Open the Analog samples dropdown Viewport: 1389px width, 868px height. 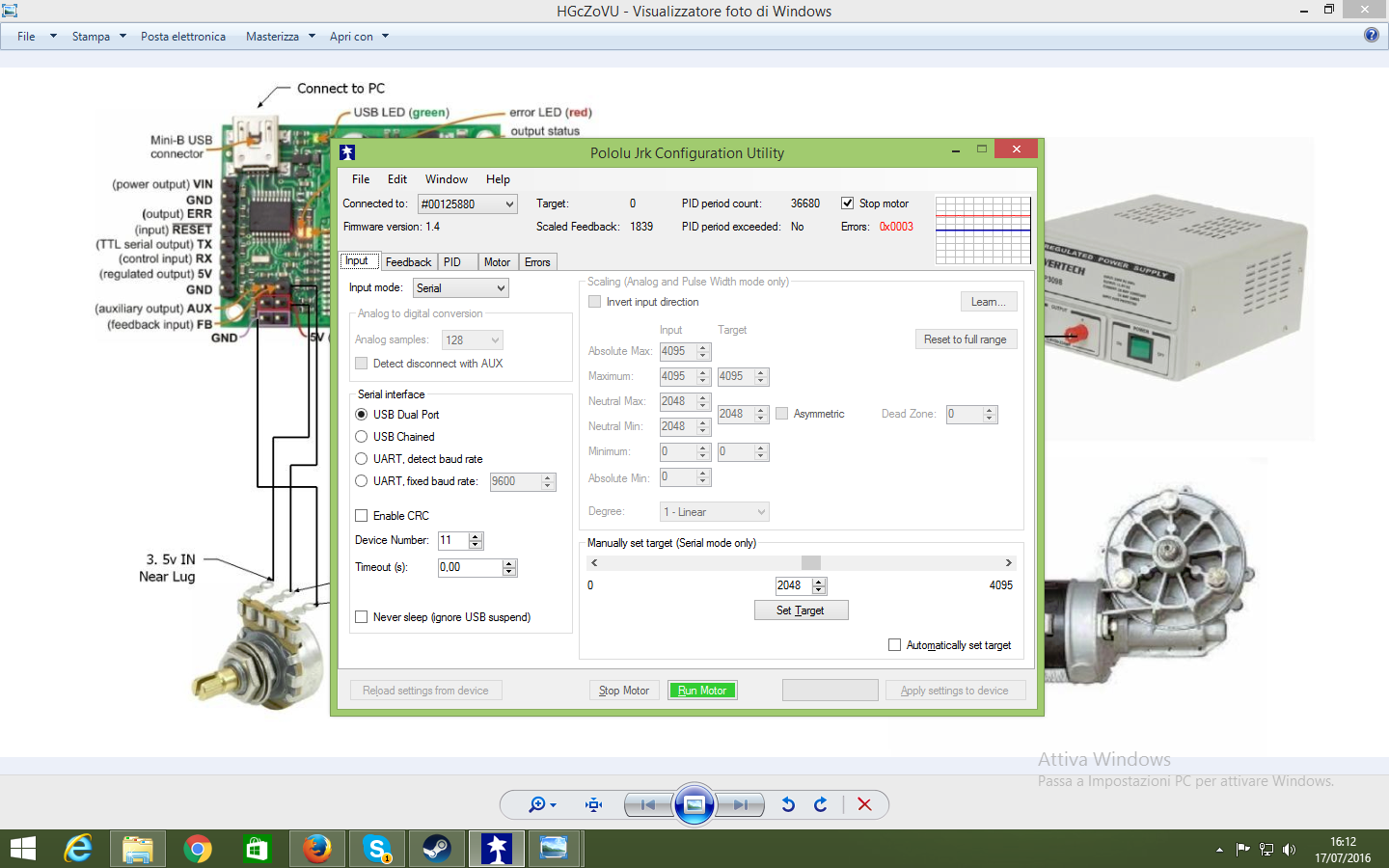(x=473, y=339)
